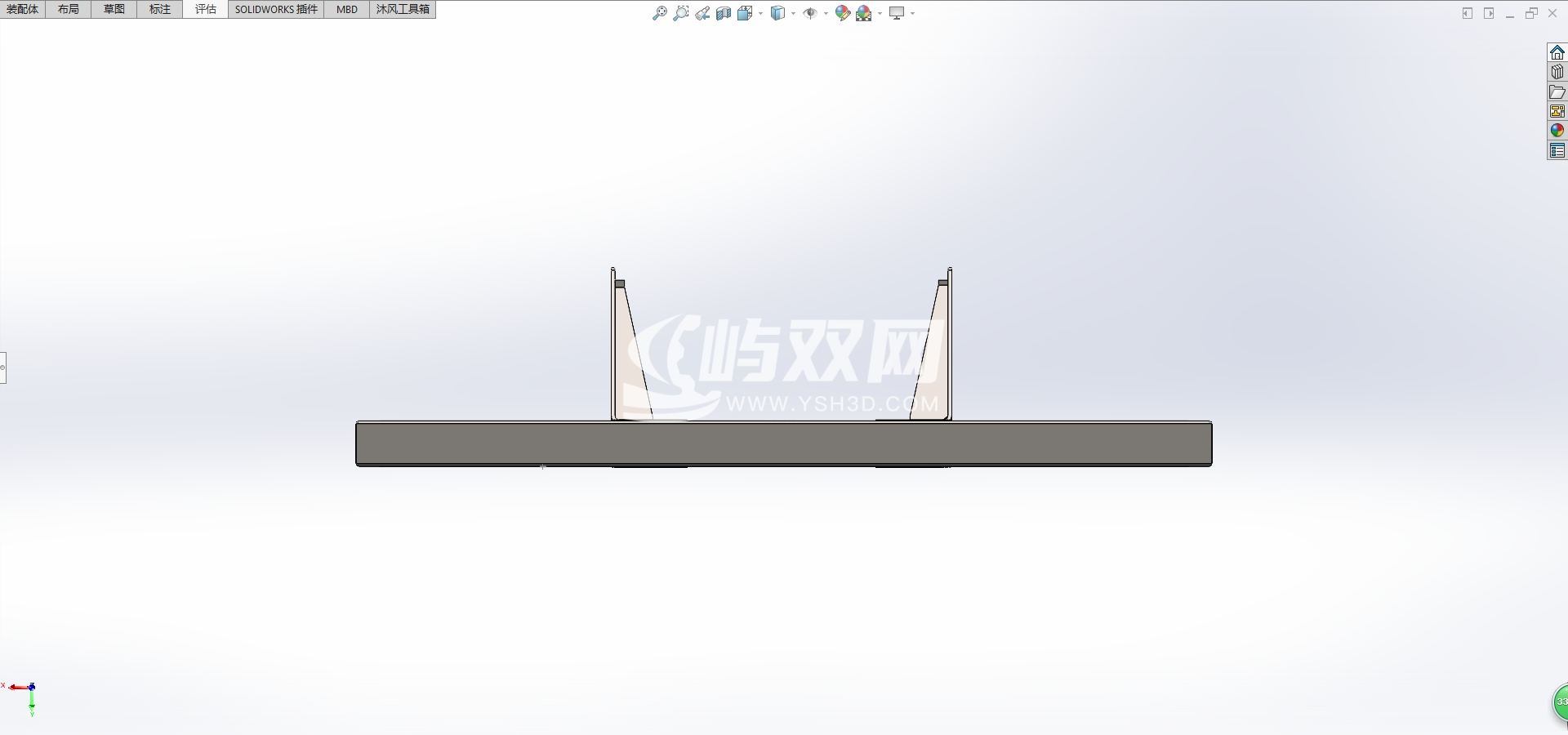Select the right triangular rib of the model
This screenshot has height=735, width=1568.
933,367
